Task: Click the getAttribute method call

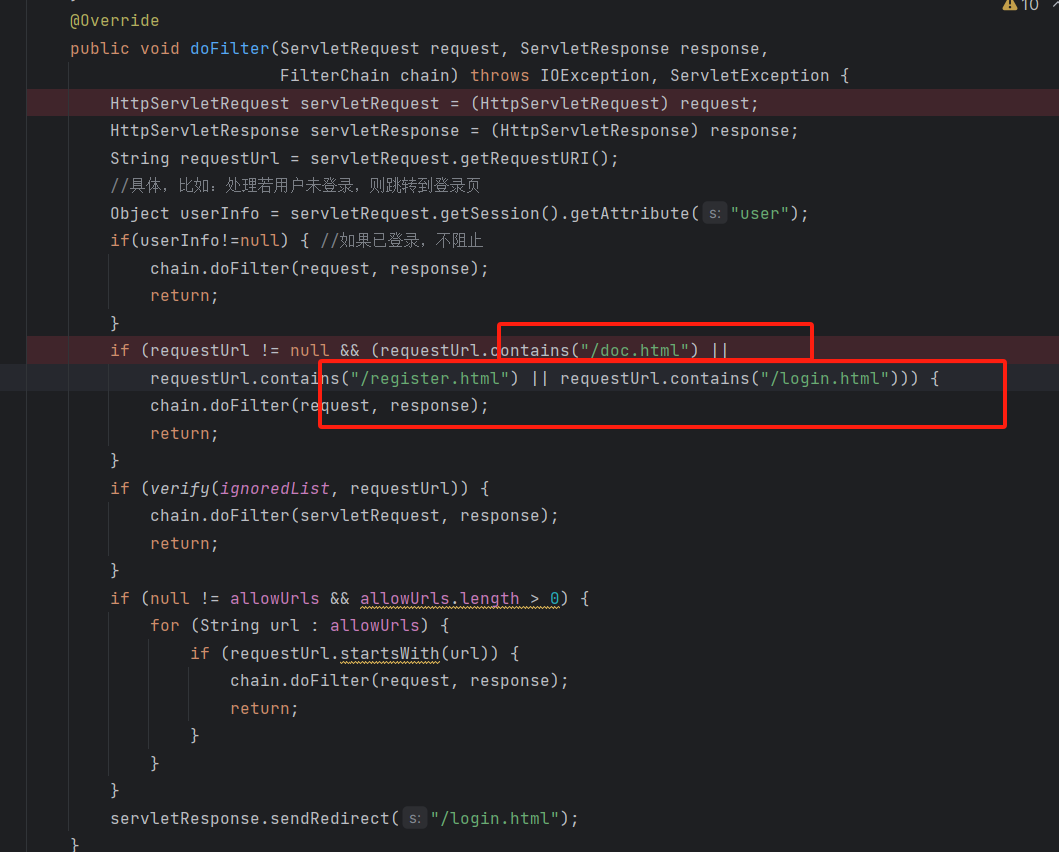Action: (x=629, y=213)
